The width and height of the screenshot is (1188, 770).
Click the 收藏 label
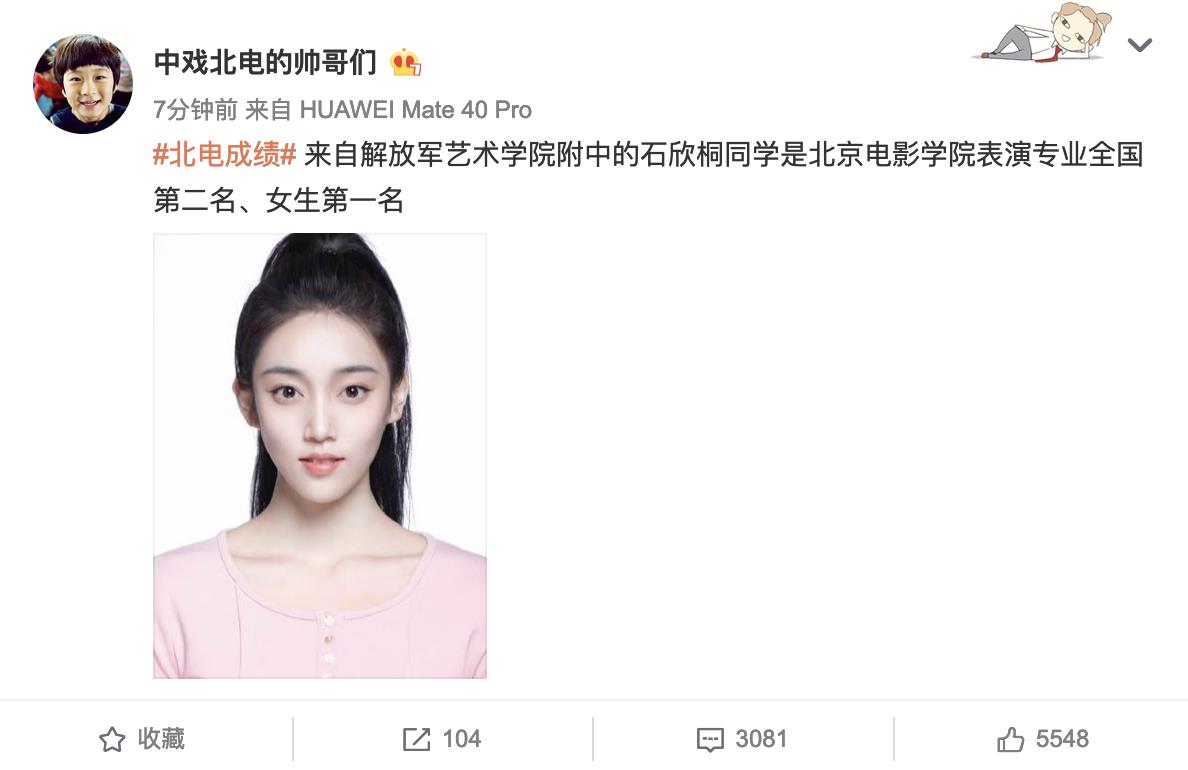pyautogui.click(x=161, y=739)
